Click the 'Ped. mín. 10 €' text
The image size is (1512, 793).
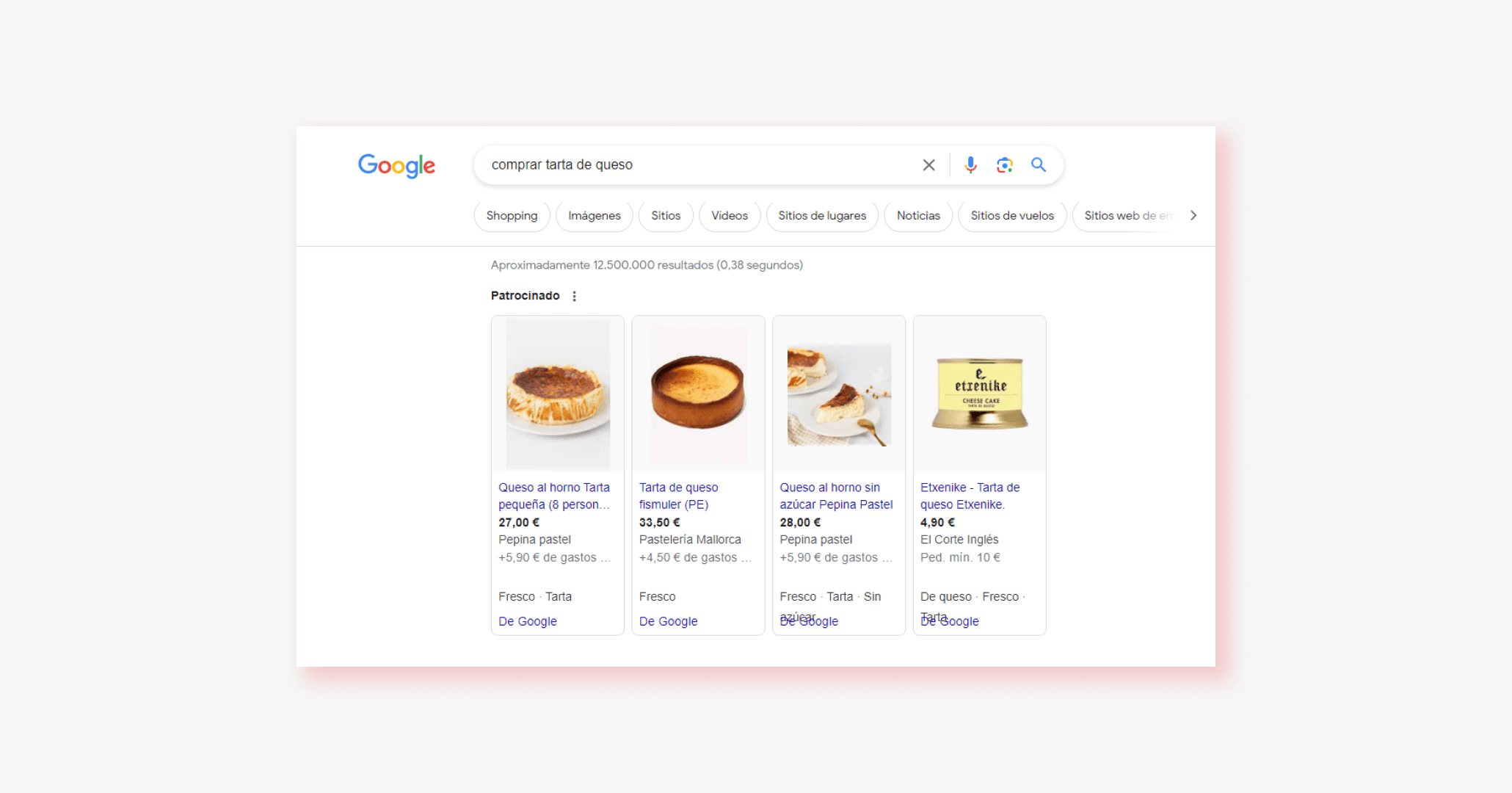pyautogui.click(x=960, y=557)
